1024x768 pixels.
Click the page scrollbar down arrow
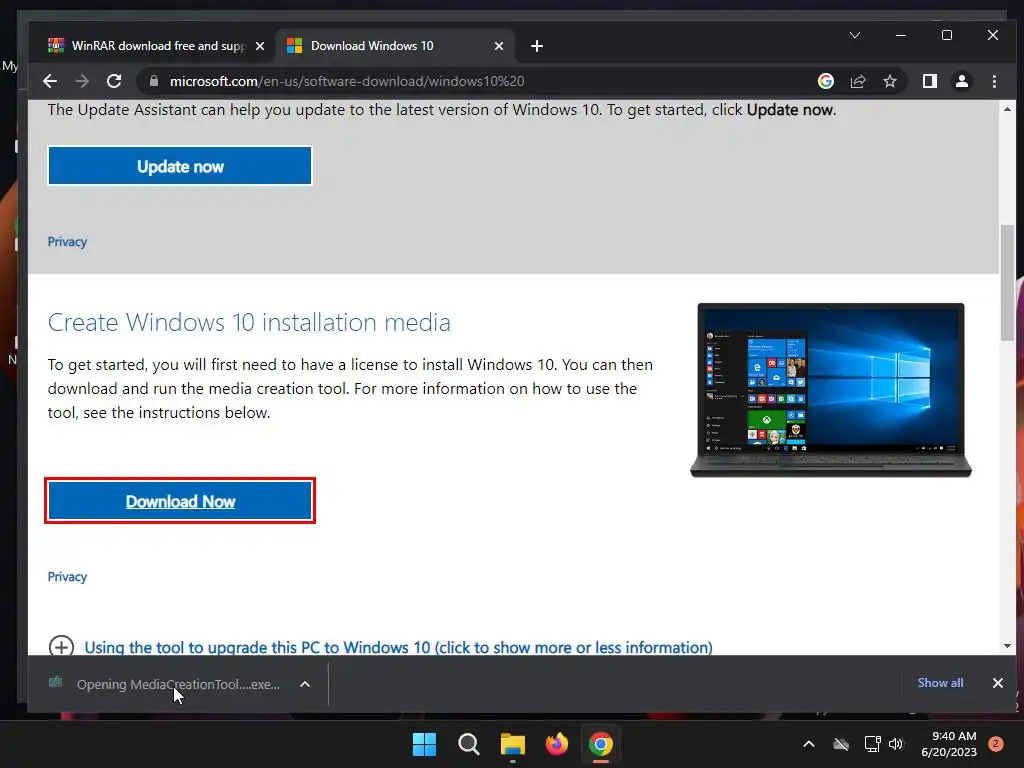(1007, 646)
